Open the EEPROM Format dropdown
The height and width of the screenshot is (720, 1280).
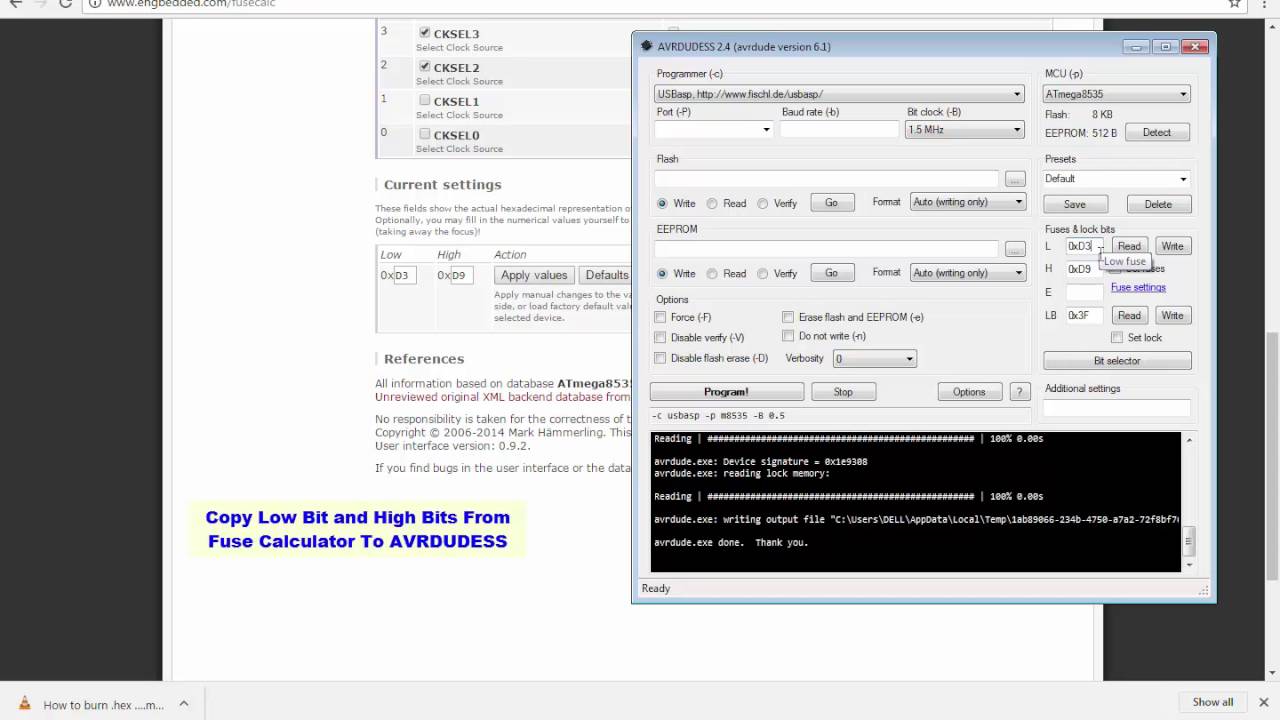click(967, 272)
